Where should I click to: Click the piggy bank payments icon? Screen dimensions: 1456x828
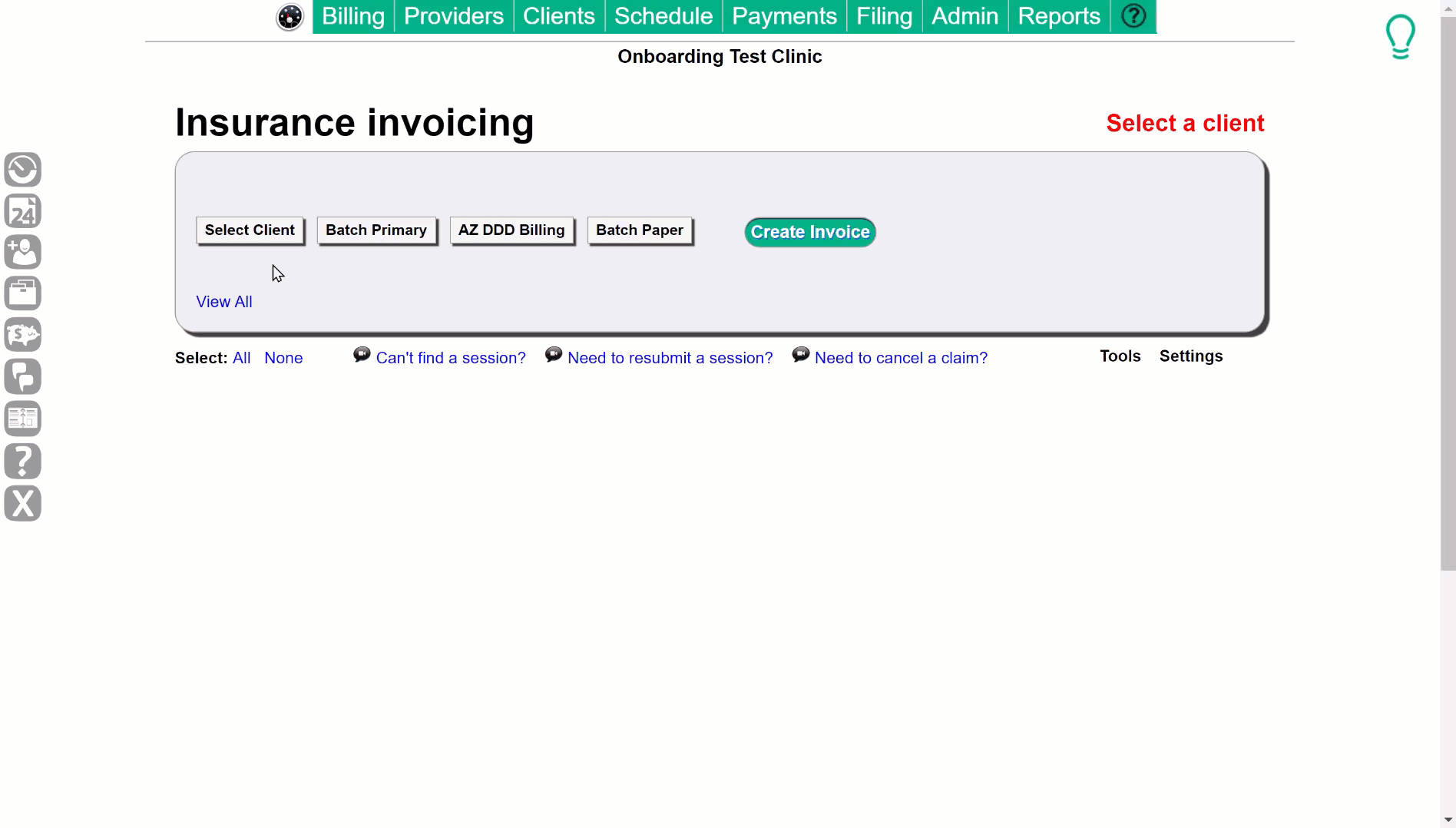point(23,334)
